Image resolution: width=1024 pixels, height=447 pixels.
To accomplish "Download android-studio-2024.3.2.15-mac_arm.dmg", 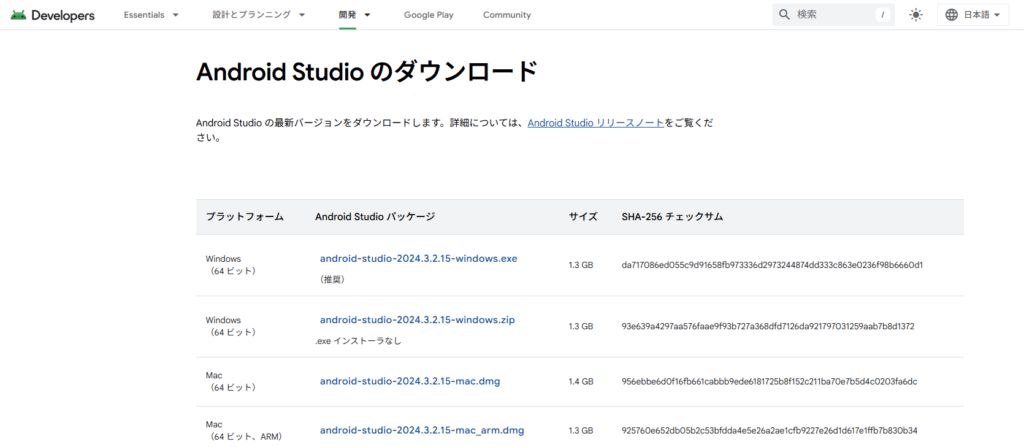I will pos(422,430).
